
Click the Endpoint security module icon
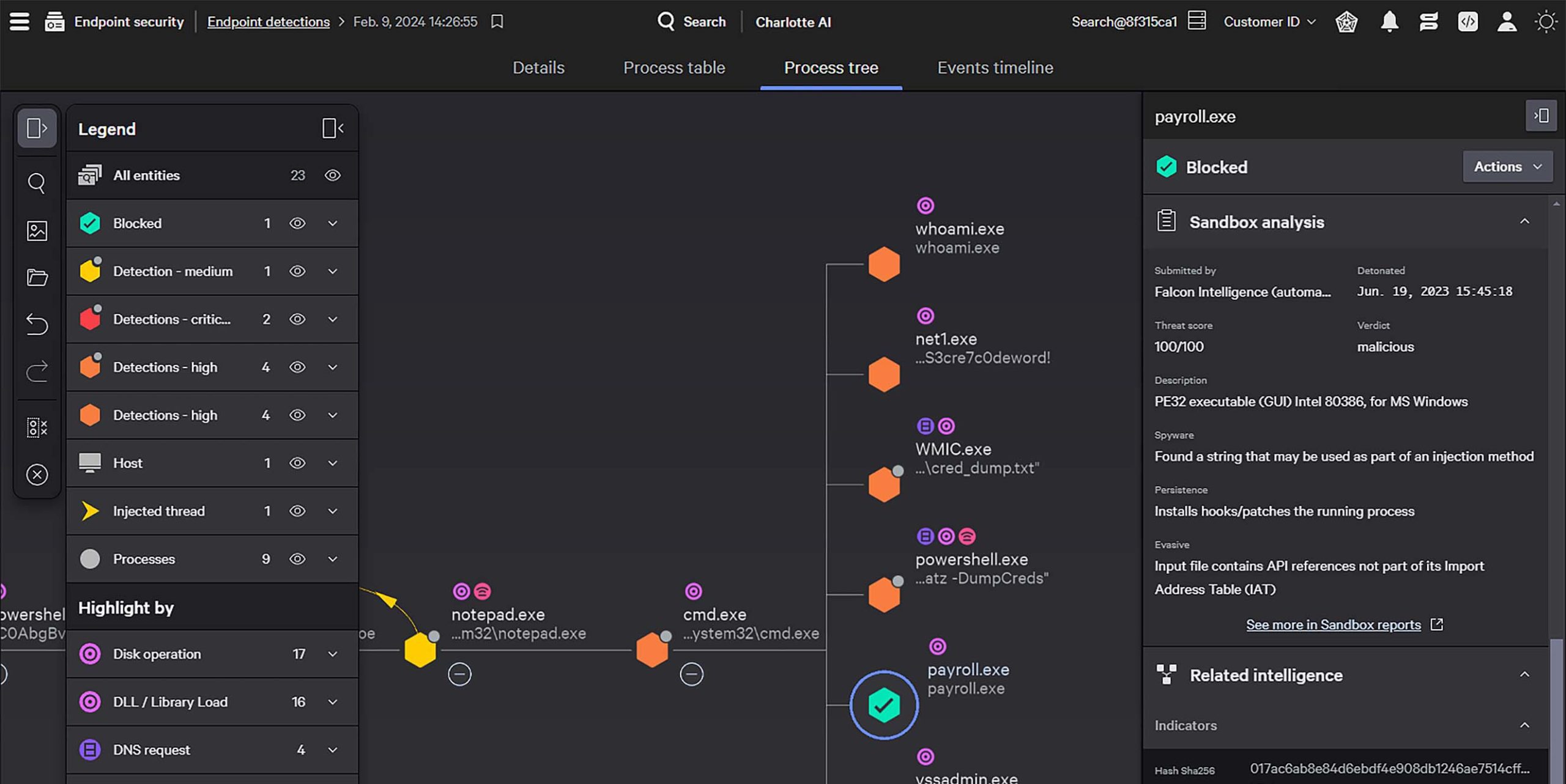[x=54, y=21]
